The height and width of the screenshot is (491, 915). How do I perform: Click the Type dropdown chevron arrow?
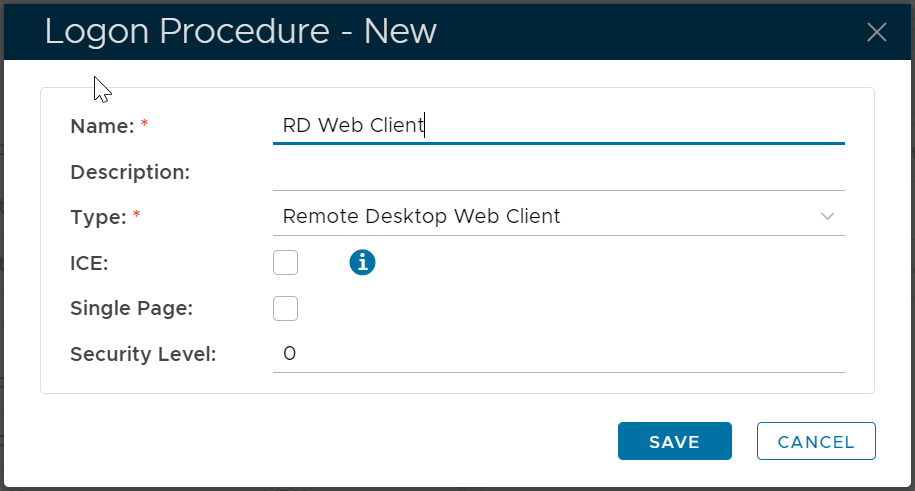[x=827, y=216]
